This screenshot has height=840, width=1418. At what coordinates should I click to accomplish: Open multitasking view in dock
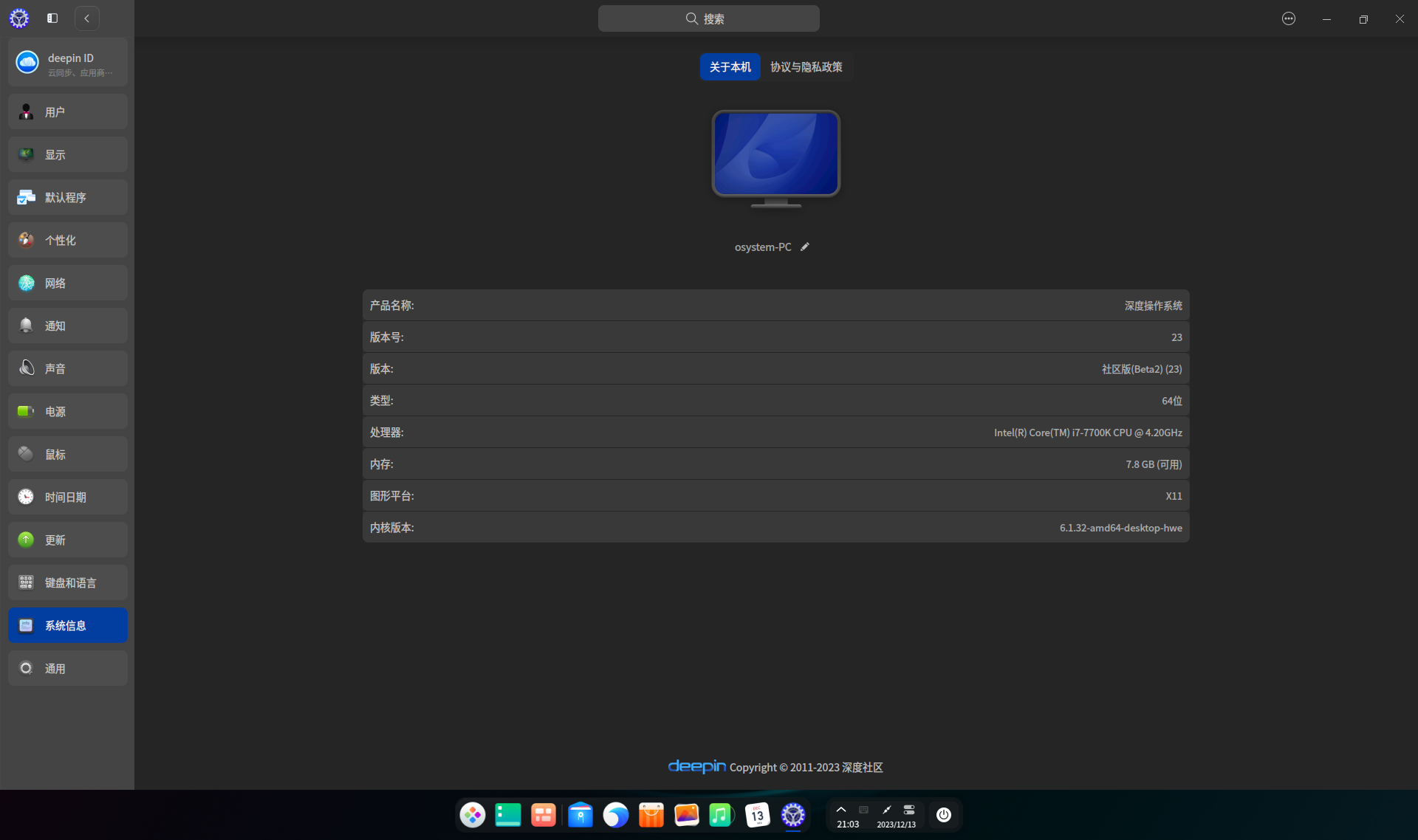click(x=544, y=815)
